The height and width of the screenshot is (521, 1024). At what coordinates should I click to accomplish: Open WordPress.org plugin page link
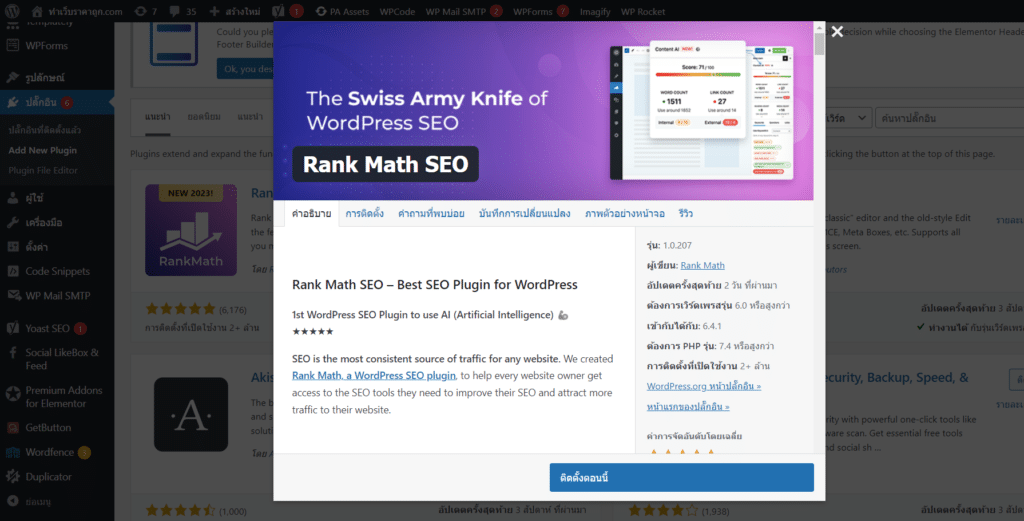[704, 386]
